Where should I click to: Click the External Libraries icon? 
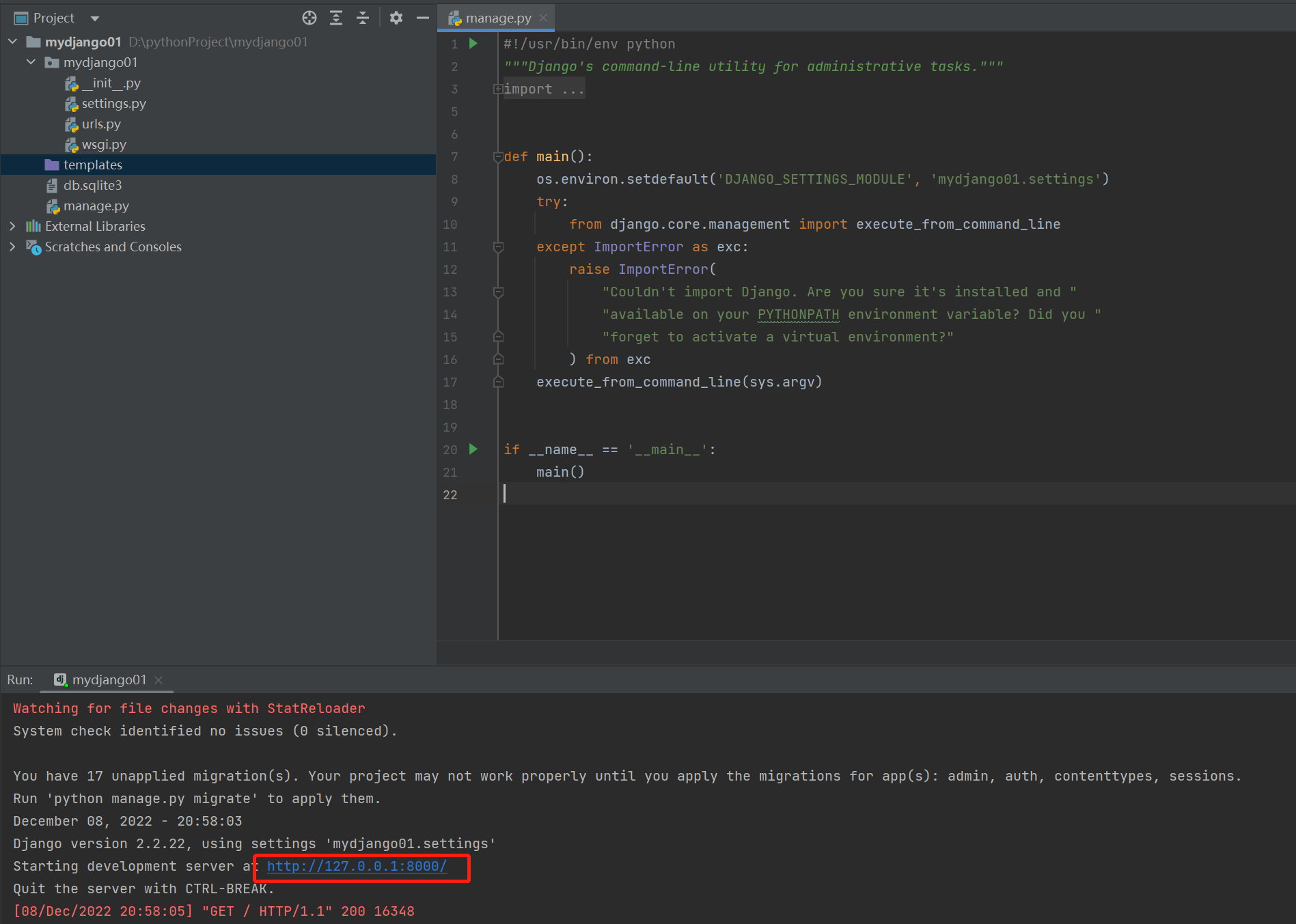tap(33, 226)
